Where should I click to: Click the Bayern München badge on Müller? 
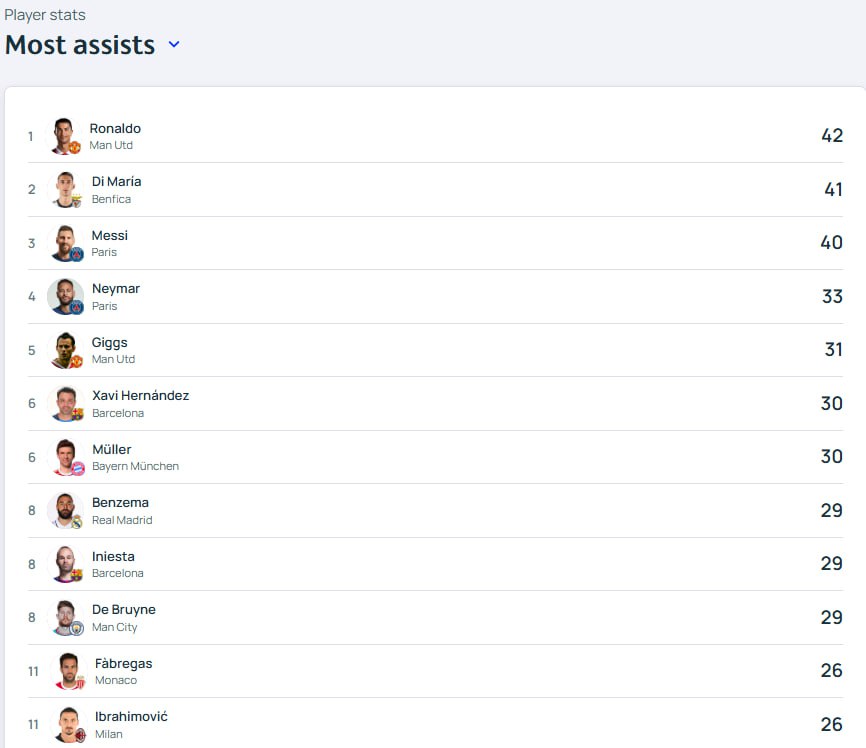(x=78, y=468)
